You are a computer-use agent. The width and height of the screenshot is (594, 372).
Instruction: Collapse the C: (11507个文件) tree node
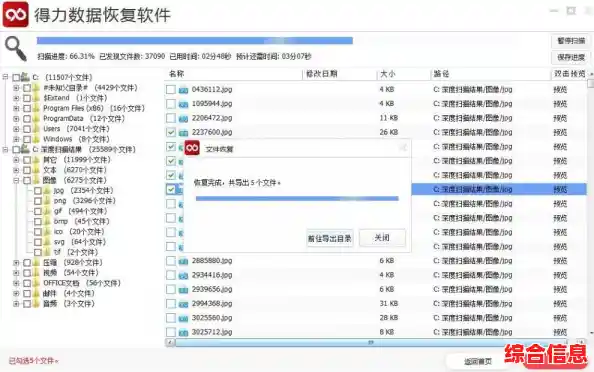pos(5,77)
